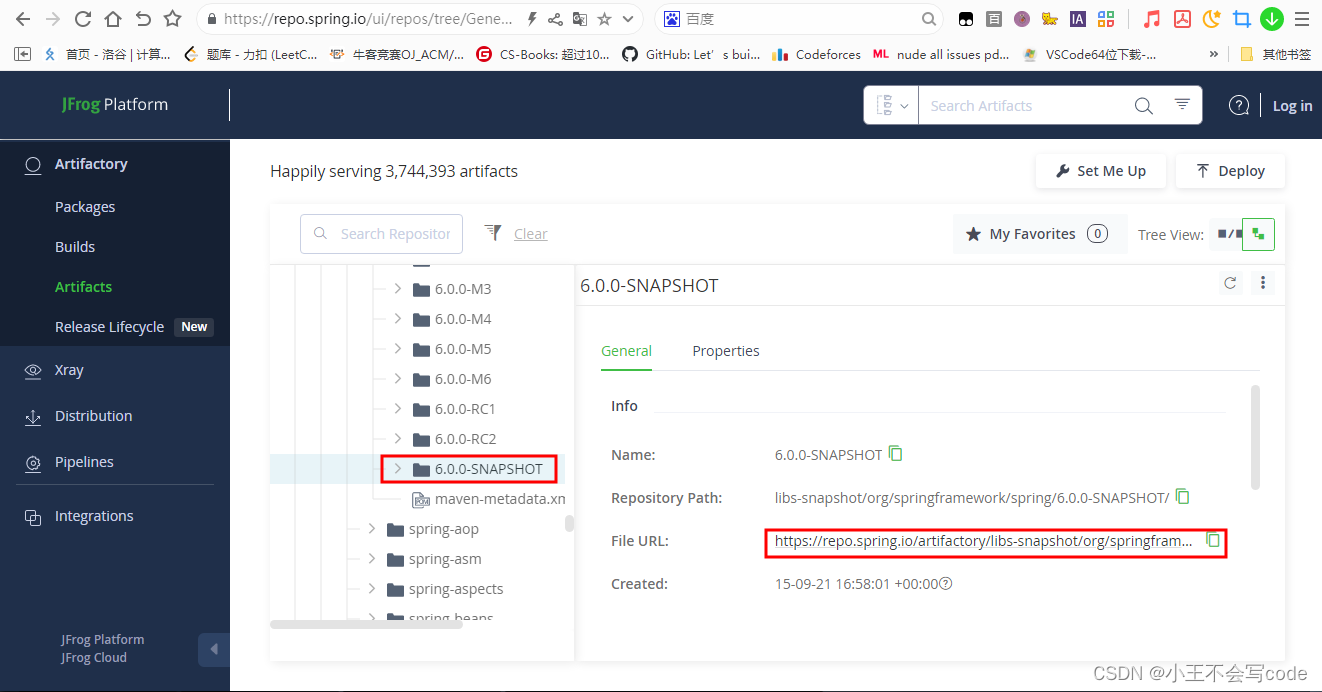Open the help question mark icon
This screenshot has width=1322, height=692.
1239,105
